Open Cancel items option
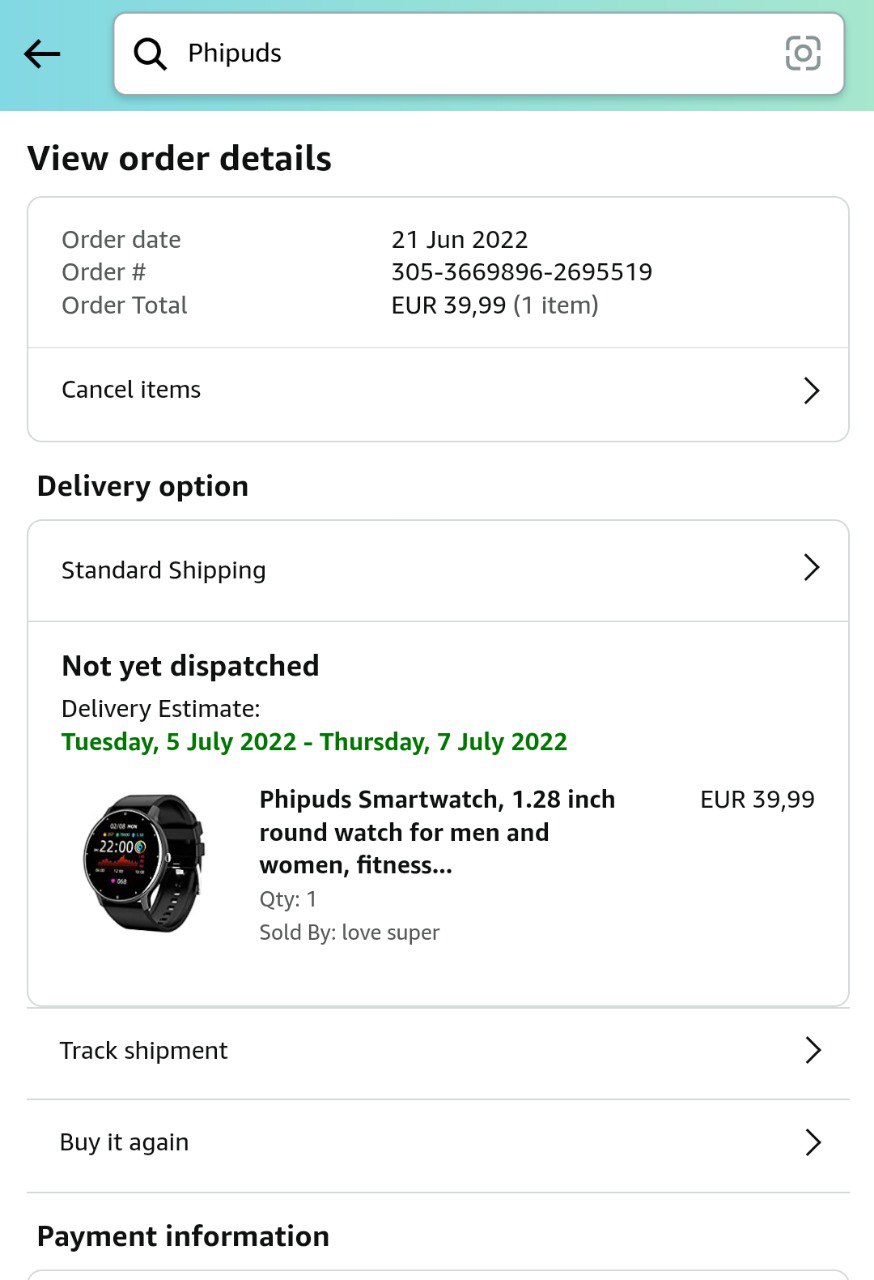The width and height of the screenshot is (874, 1280). point(132,390)
